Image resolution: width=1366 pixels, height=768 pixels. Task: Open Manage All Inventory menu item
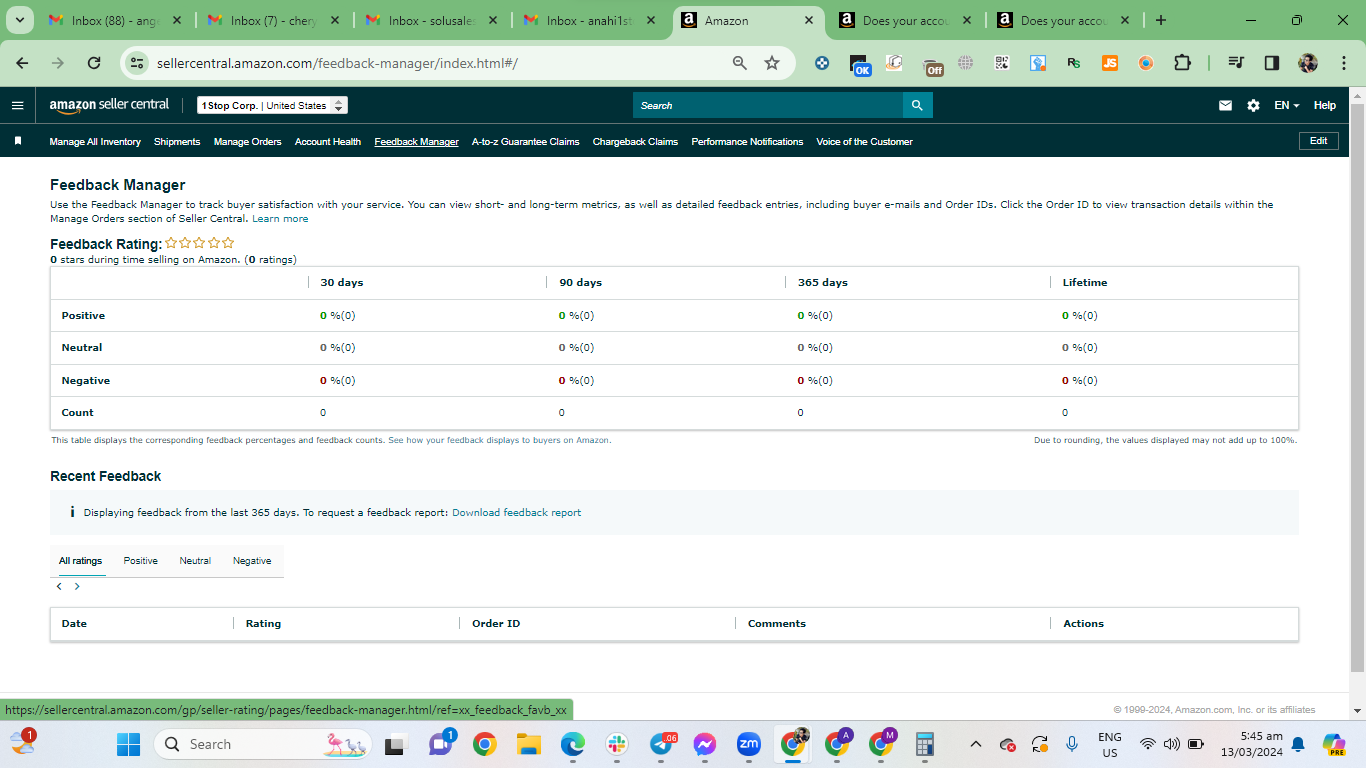[95, 142]
